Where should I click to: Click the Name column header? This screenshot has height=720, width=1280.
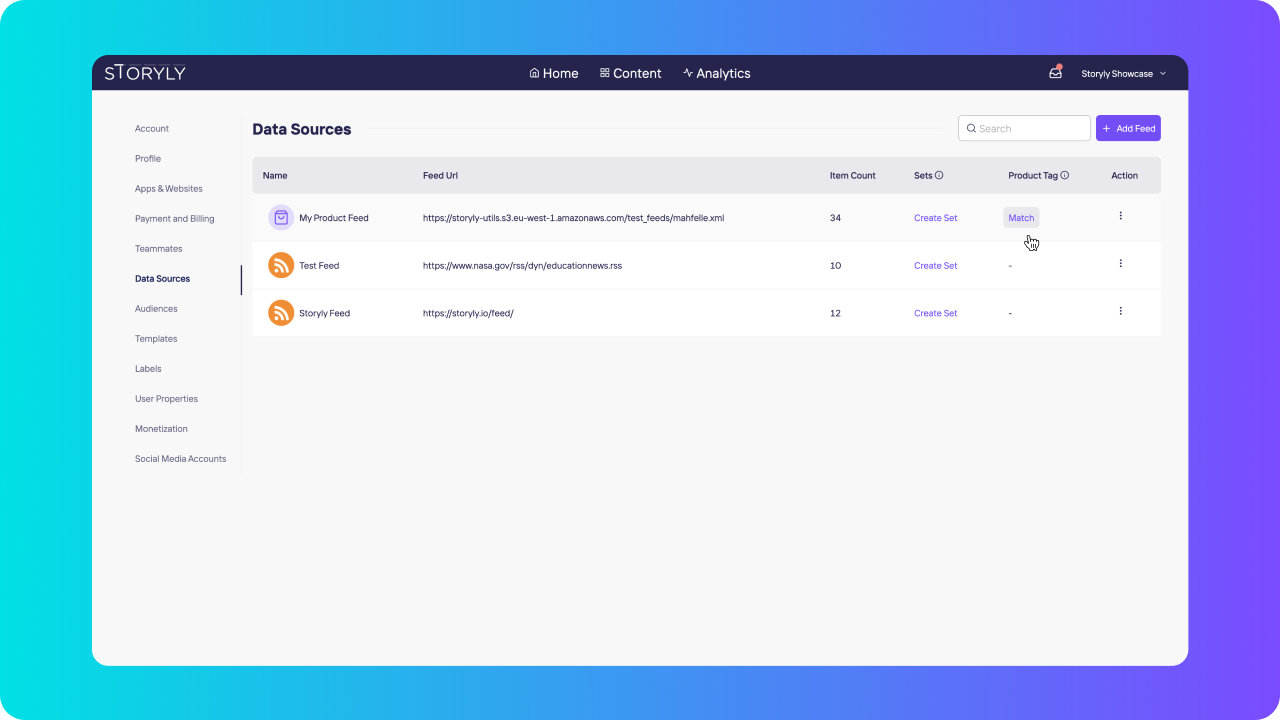click(275, 175)
